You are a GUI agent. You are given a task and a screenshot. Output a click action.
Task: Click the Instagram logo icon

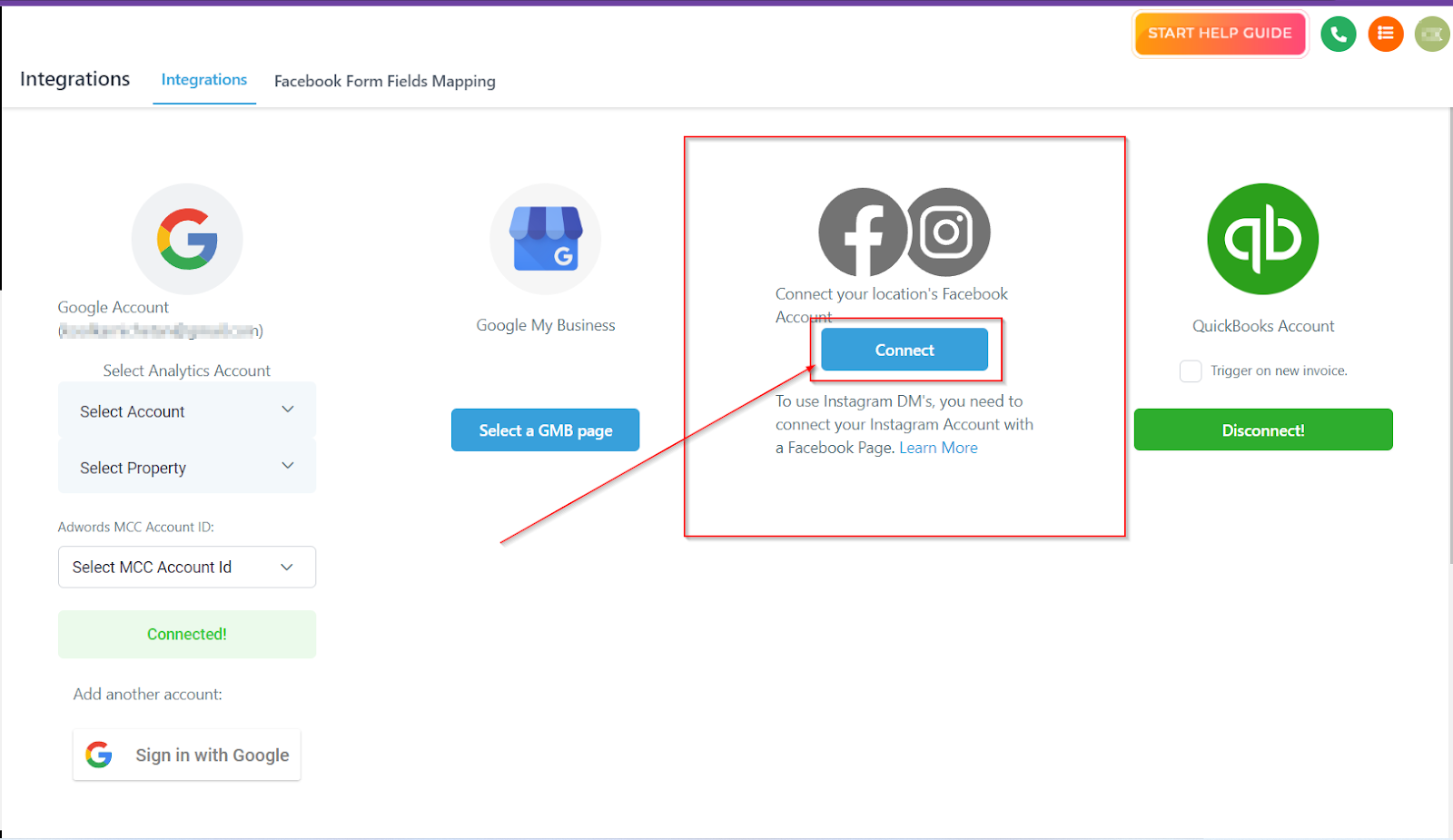(x=946, y=232)
